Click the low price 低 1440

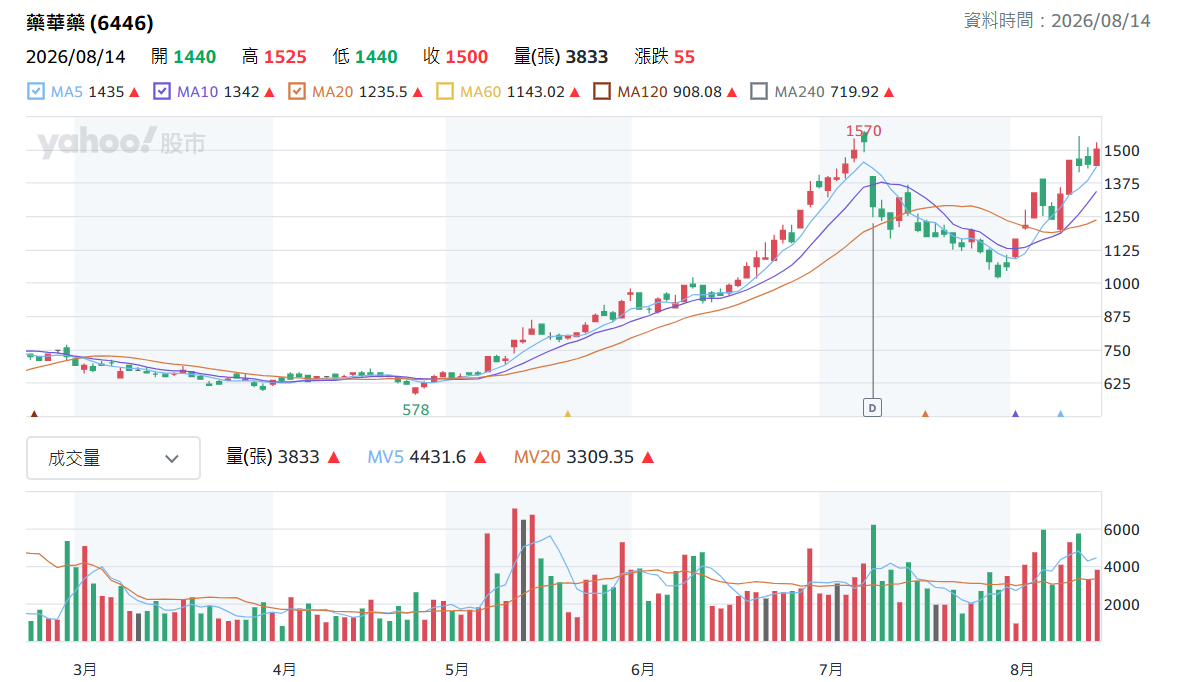[365, 57]
